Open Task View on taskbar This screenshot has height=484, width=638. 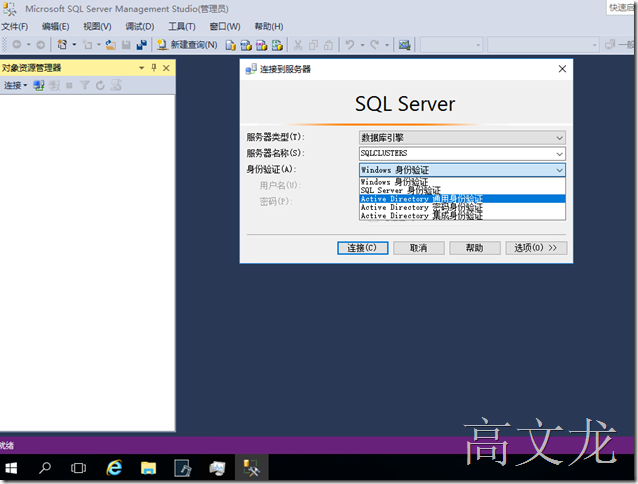click(78, 469)
